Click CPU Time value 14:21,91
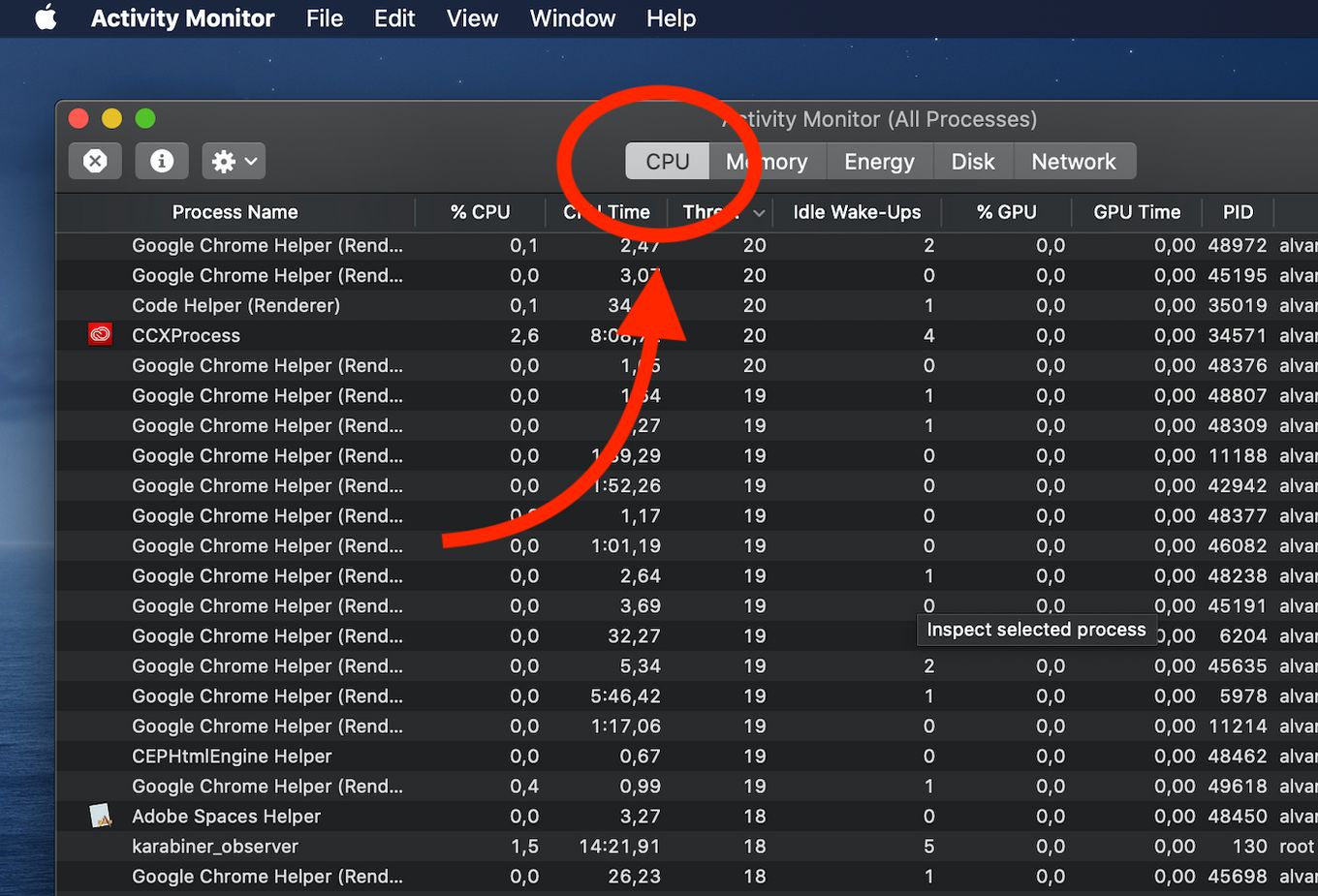This screenshot has width=1318, height=896. point(620,846)
